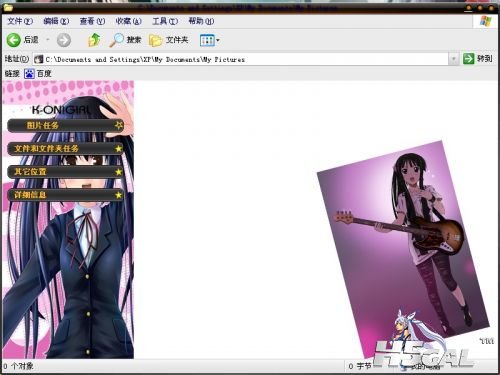
Task: Open the Back history dropdown arrow
Action: pos(48,40)
